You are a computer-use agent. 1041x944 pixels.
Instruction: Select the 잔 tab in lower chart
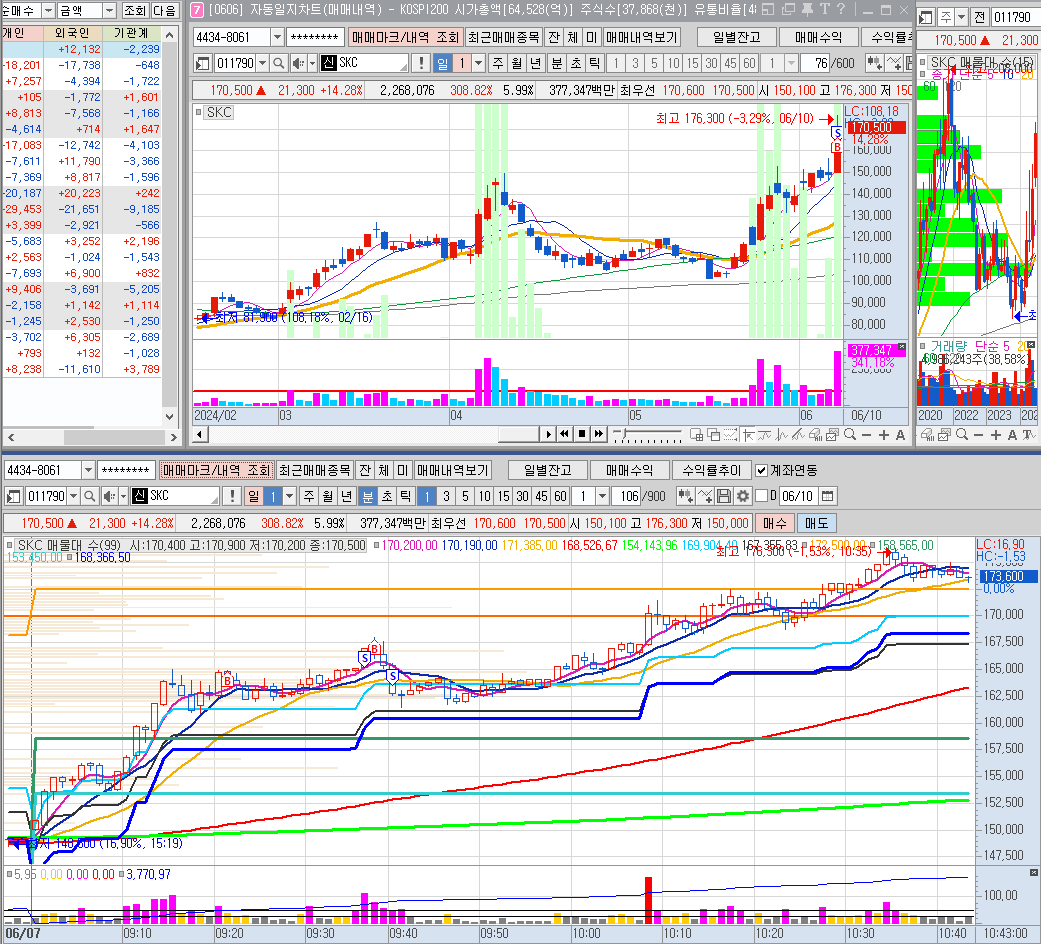pyautogui.click(x=364, y=471)
